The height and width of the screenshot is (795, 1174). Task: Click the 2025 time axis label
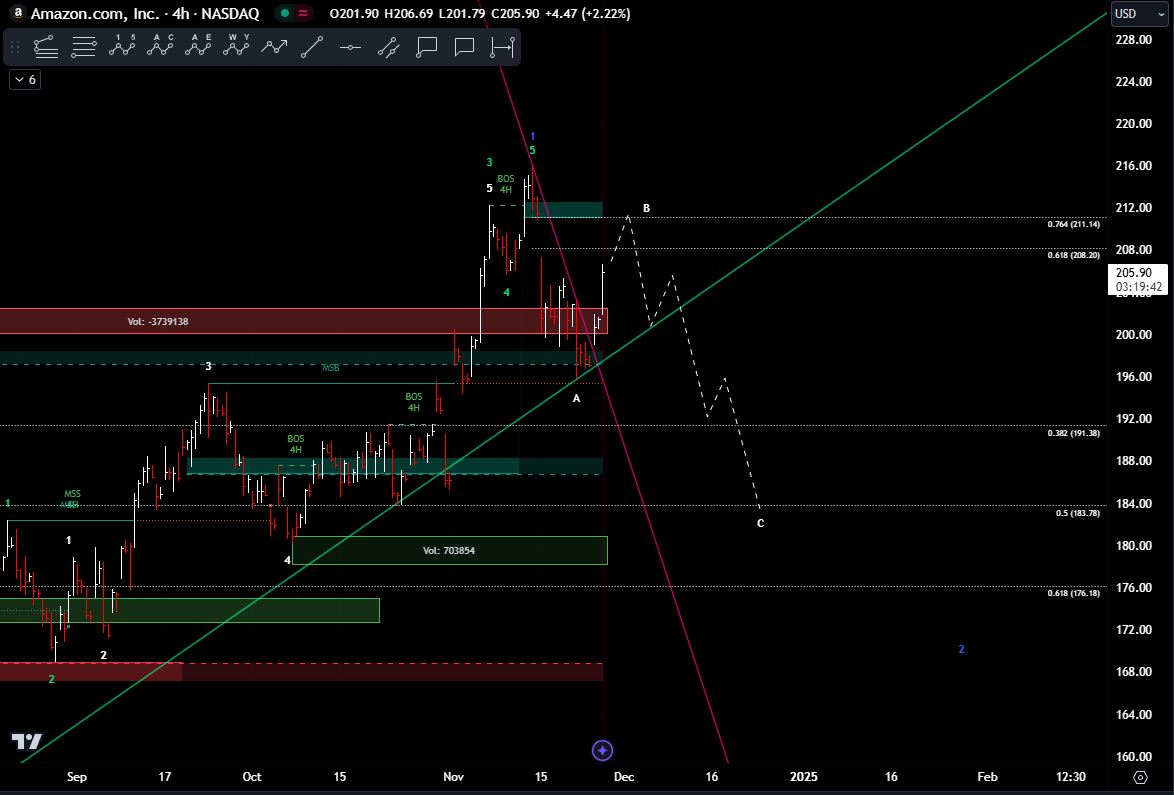804,776
